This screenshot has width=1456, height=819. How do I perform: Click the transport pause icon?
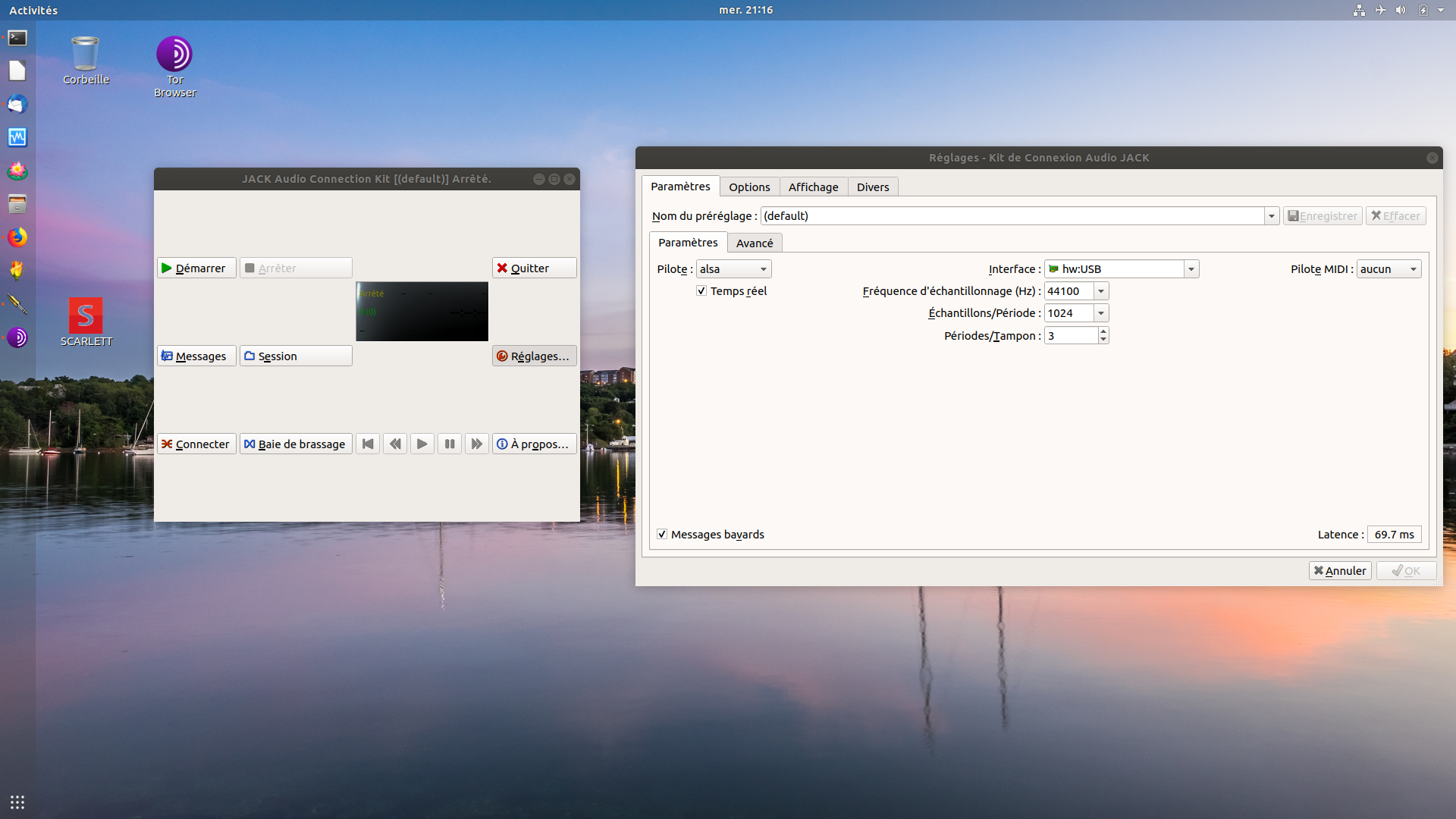[450, 444]
